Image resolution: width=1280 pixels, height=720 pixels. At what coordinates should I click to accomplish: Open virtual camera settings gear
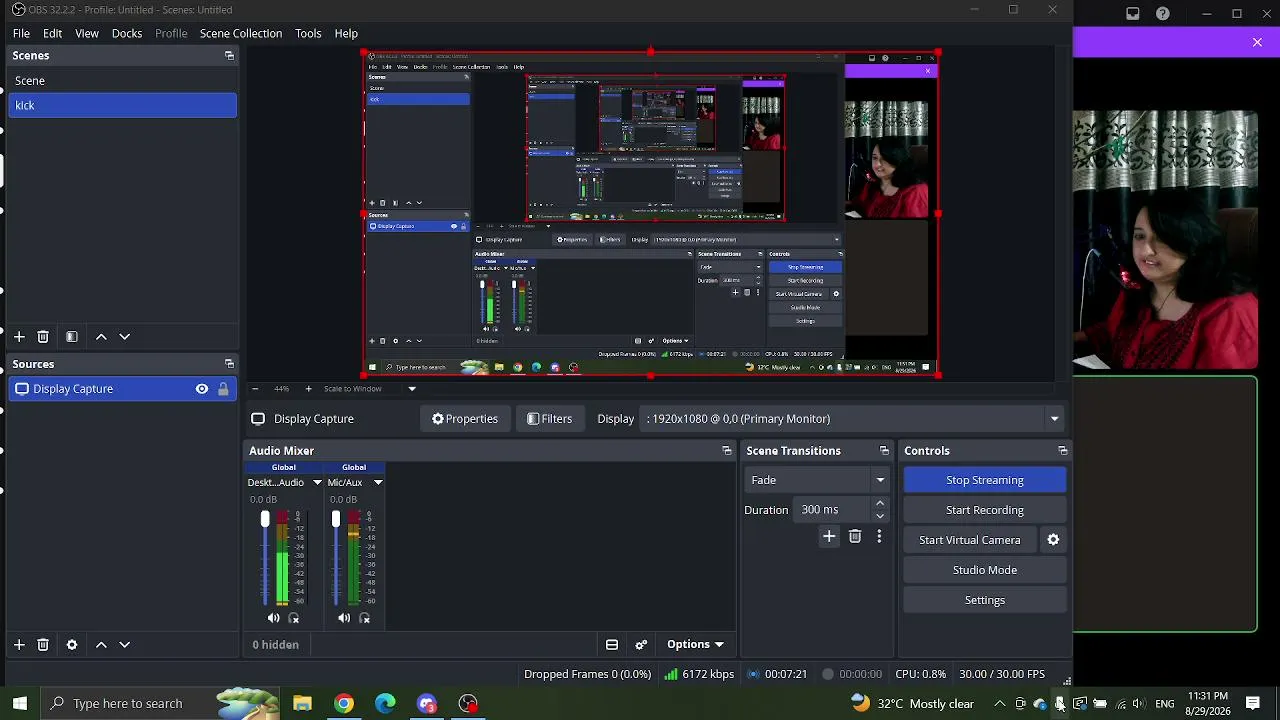point(1053,540)
